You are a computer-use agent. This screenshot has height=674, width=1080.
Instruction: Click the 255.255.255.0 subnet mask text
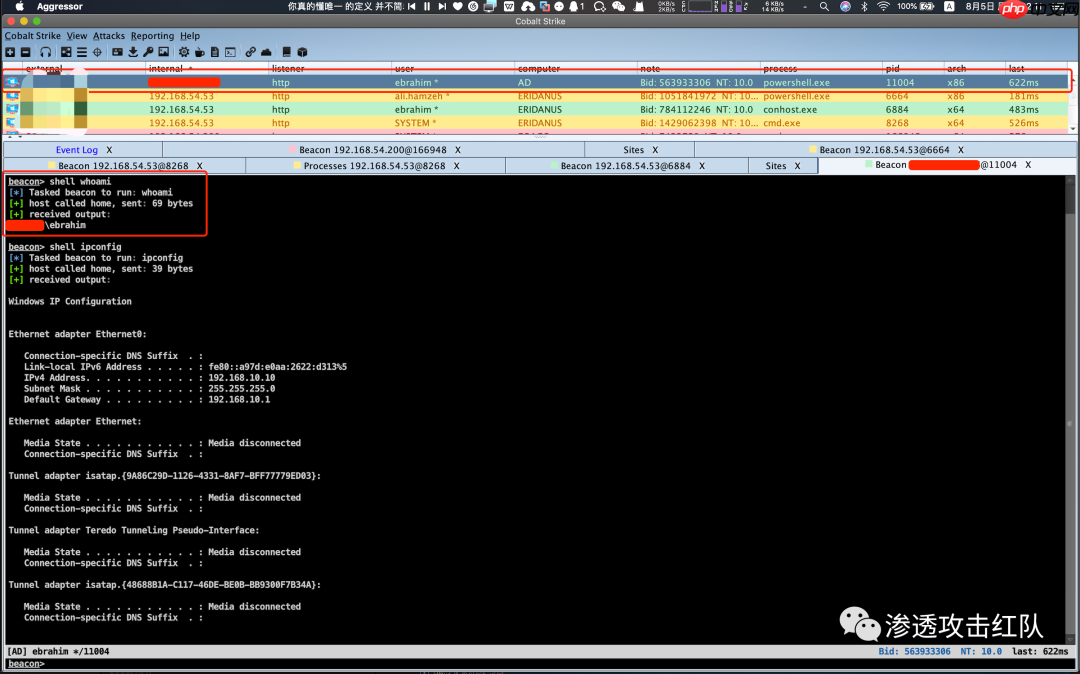pyautogui.click(x=242, y=389)
